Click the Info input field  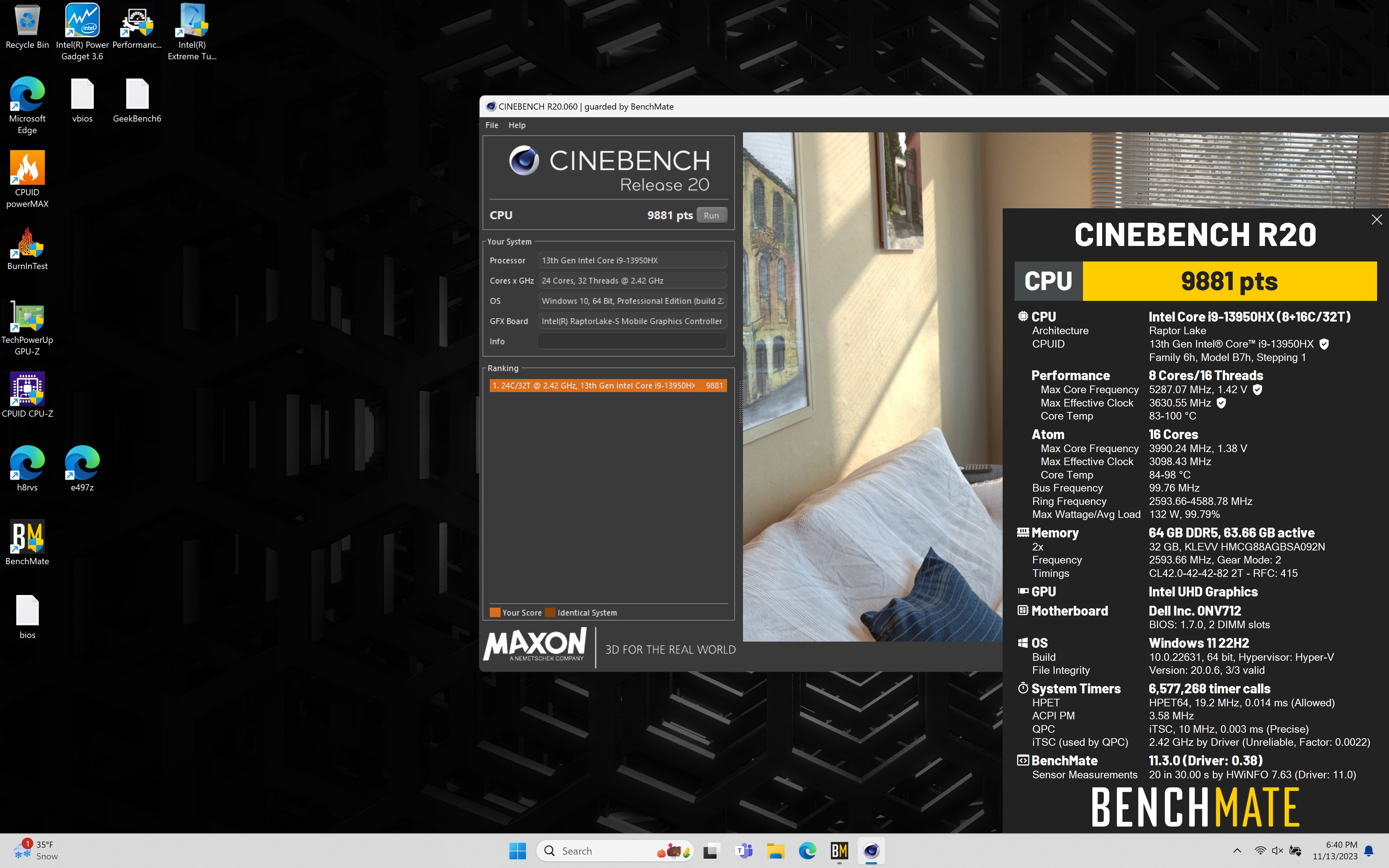[632, 341]
